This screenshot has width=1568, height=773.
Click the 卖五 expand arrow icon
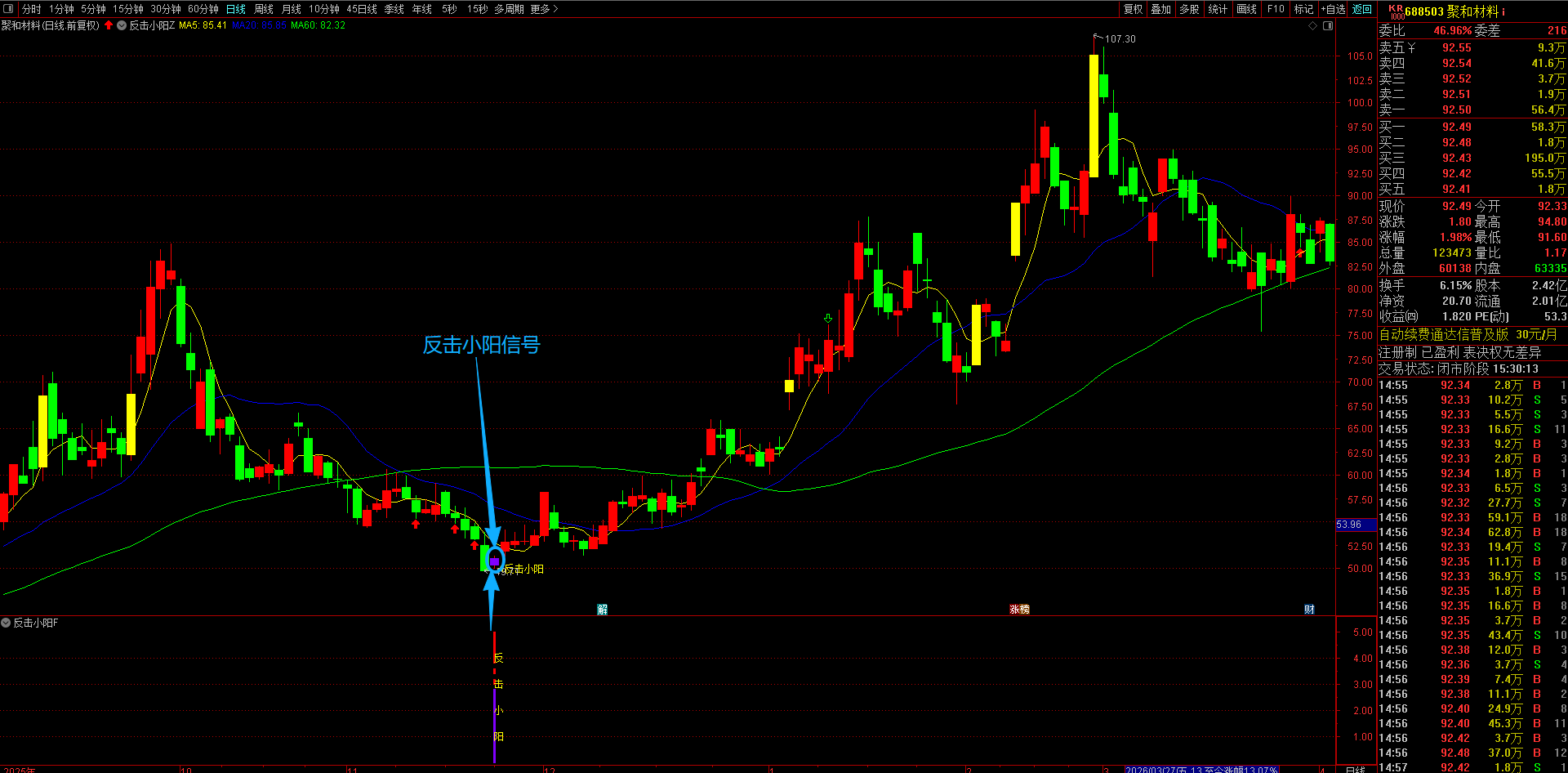point(1411,48)
